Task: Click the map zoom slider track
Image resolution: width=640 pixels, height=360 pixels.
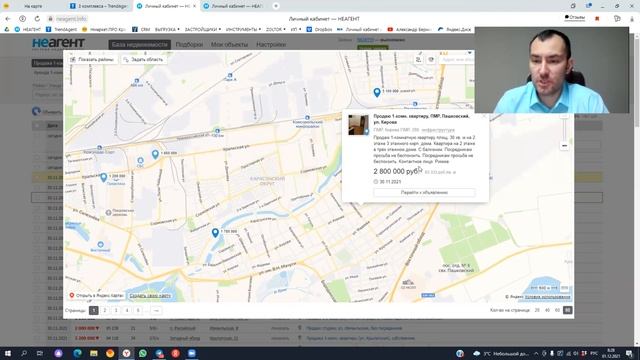Action: (x=564, y=129)
